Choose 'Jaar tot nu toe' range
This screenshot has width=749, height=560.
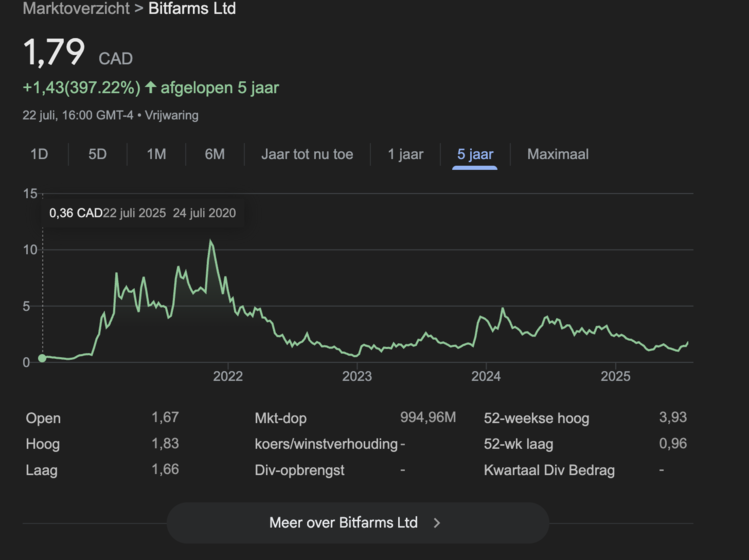click(x=307, y=154)
